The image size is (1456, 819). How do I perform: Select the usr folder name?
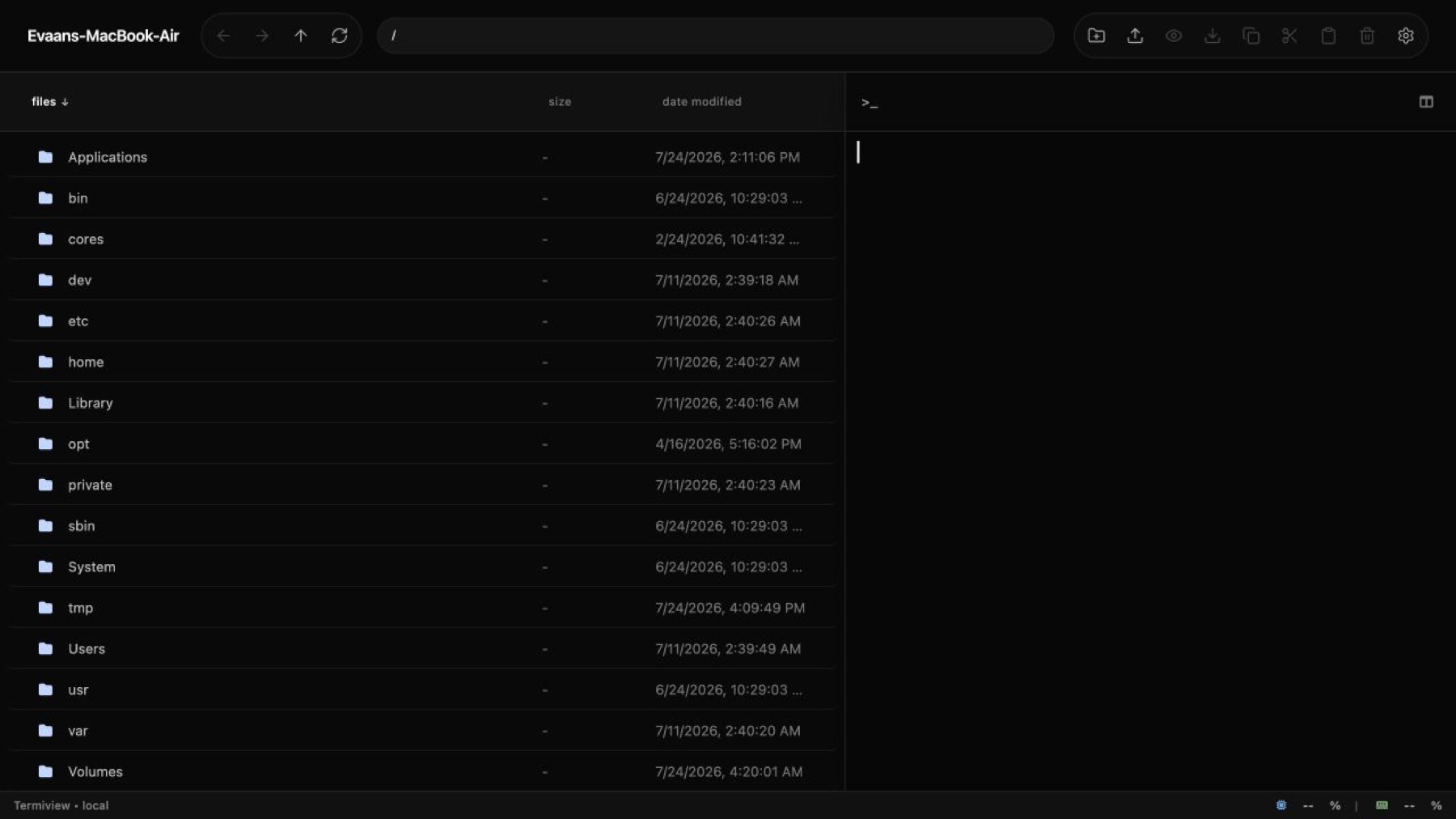pyautogui.click(x=78, y=690)
